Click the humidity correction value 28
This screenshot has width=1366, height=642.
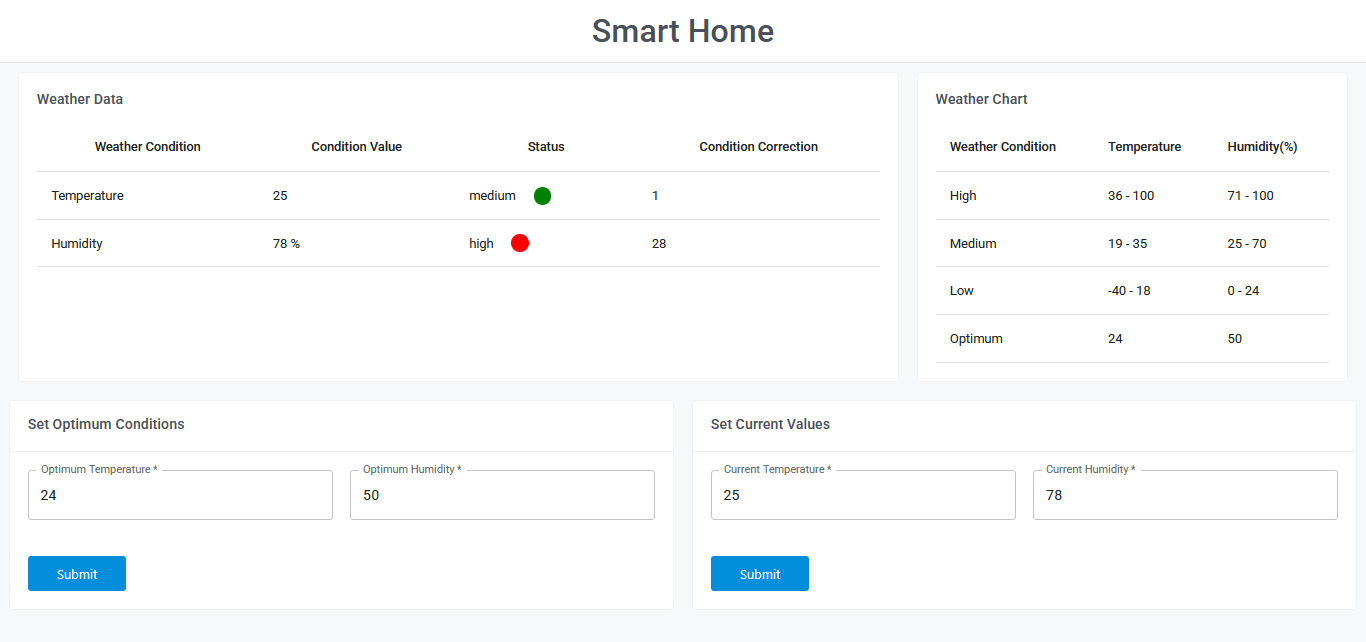click(659, 243)
